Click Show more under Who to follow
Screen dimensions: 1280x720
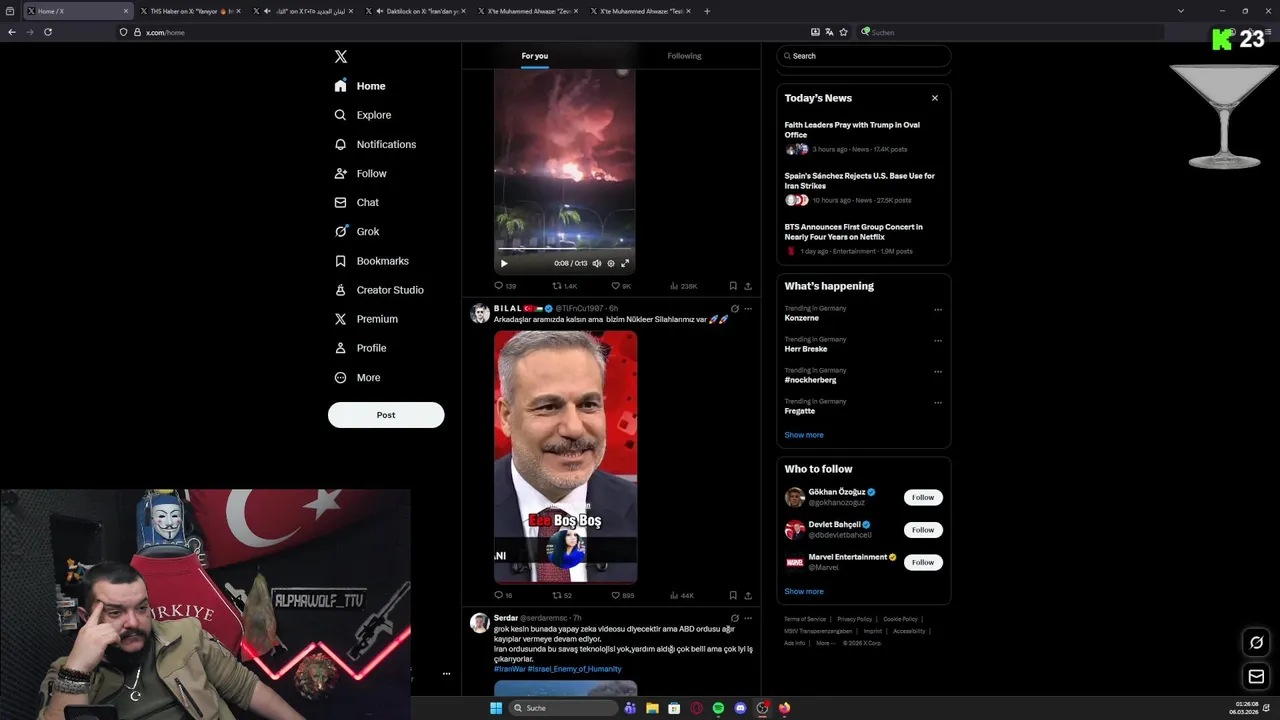(x=804, y=591)
